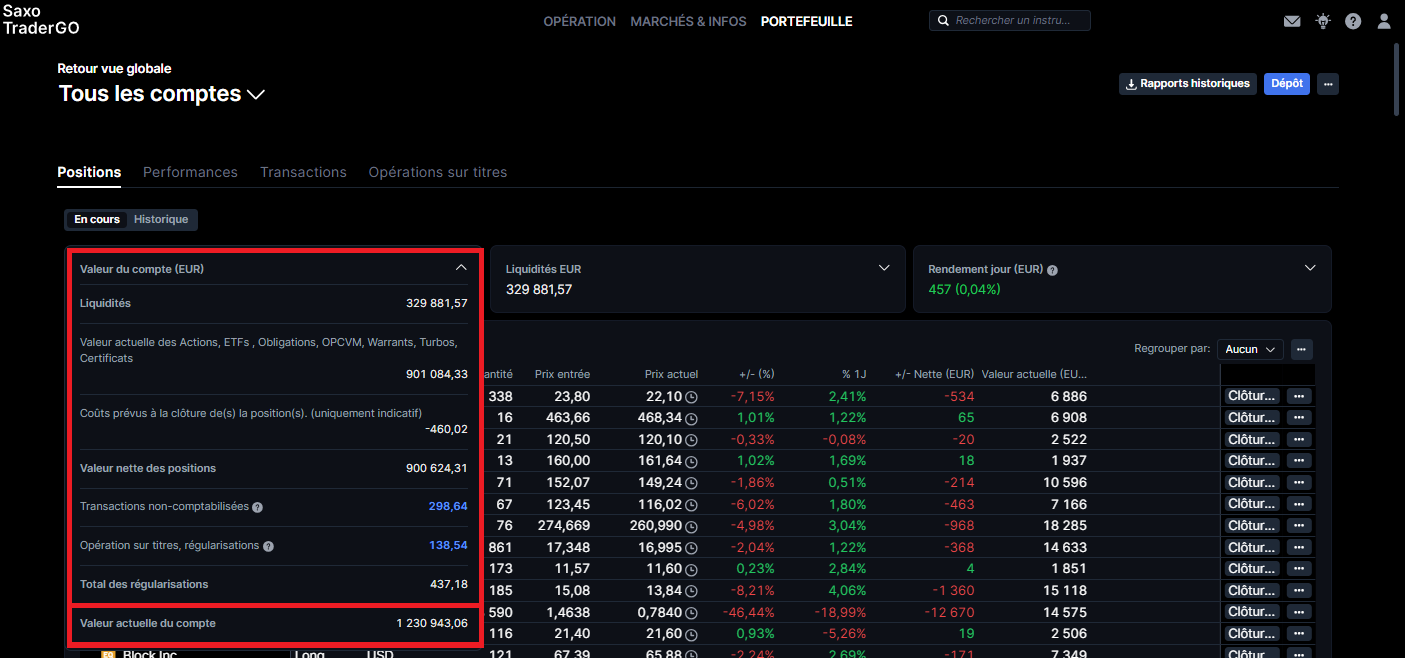The image size is (1405, 658).
Task: Click help icon next to Opération sur titres, régularisations
Action: tap(268, 546)
